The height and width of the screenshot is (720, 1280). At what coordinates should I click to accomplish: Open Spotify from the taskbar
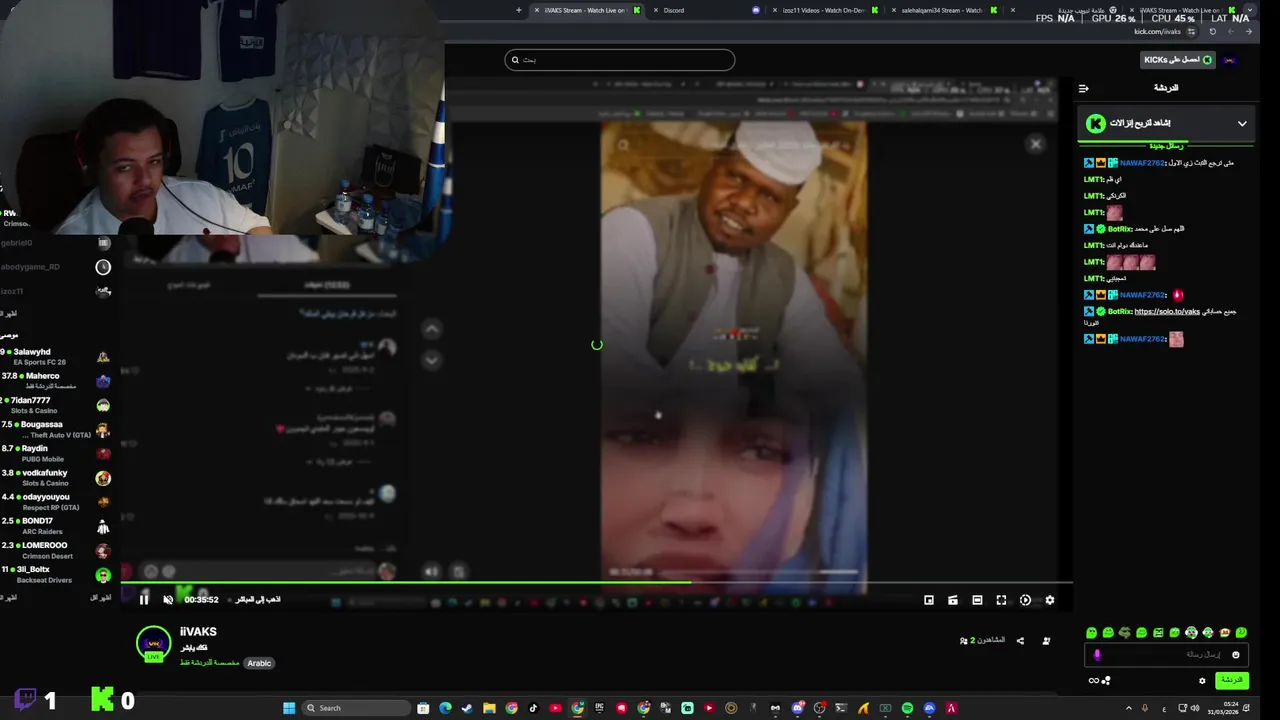click(907, 708)
